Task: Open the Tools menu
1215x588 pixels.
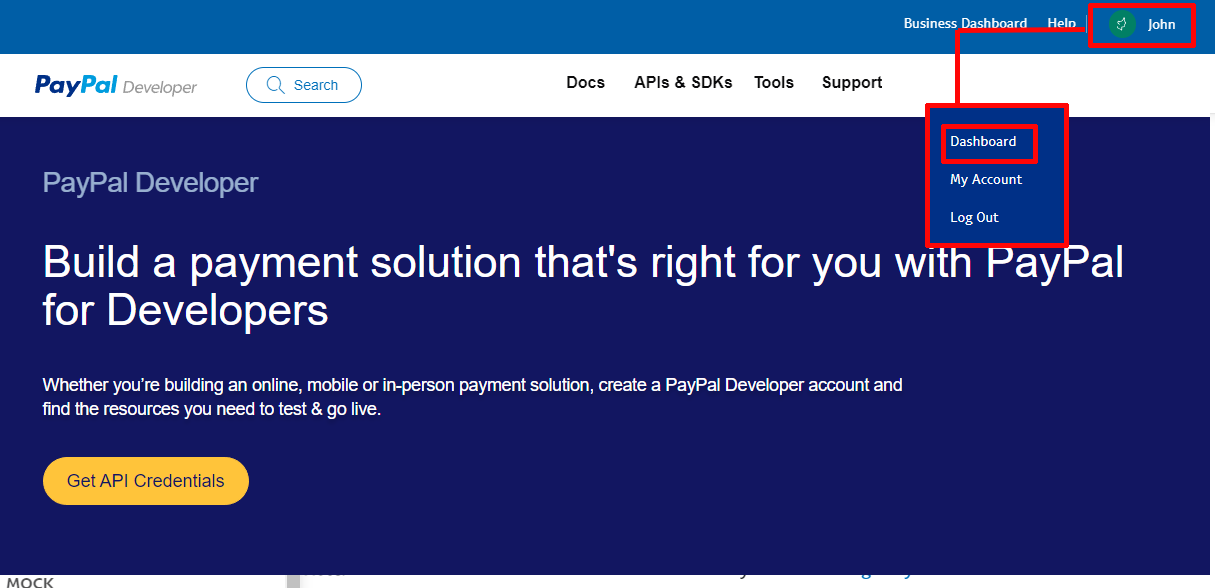Action: tap(774, 83)
